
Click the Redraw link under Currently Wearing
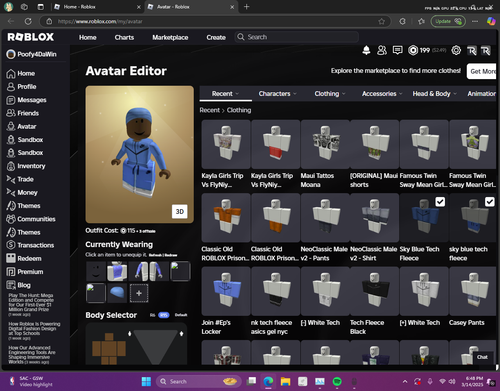pos(171,255)
